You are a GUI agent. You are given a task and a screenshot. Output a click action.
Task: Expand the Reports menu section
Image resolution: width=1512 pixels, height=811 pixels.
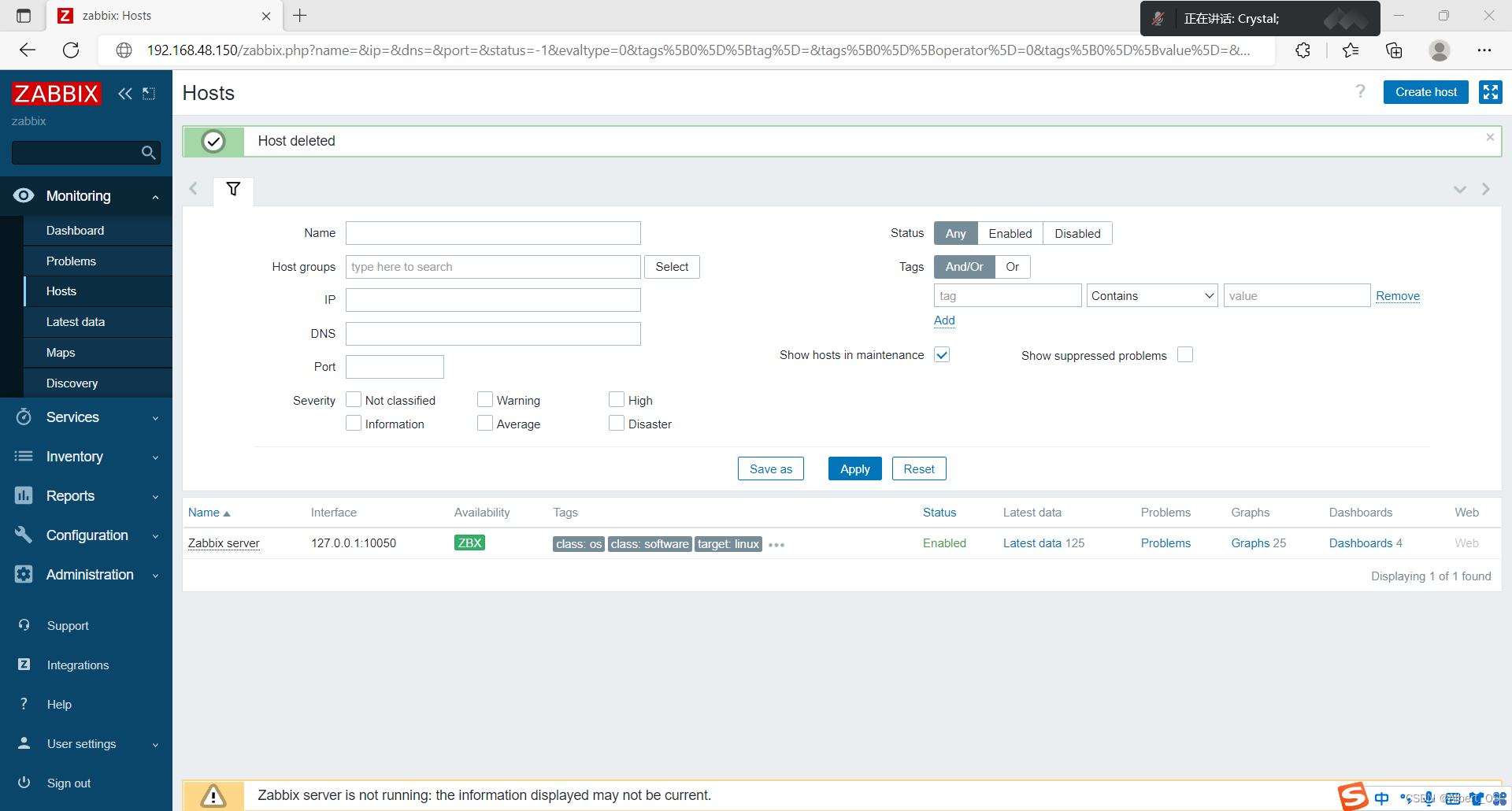[x=155, y=497]
